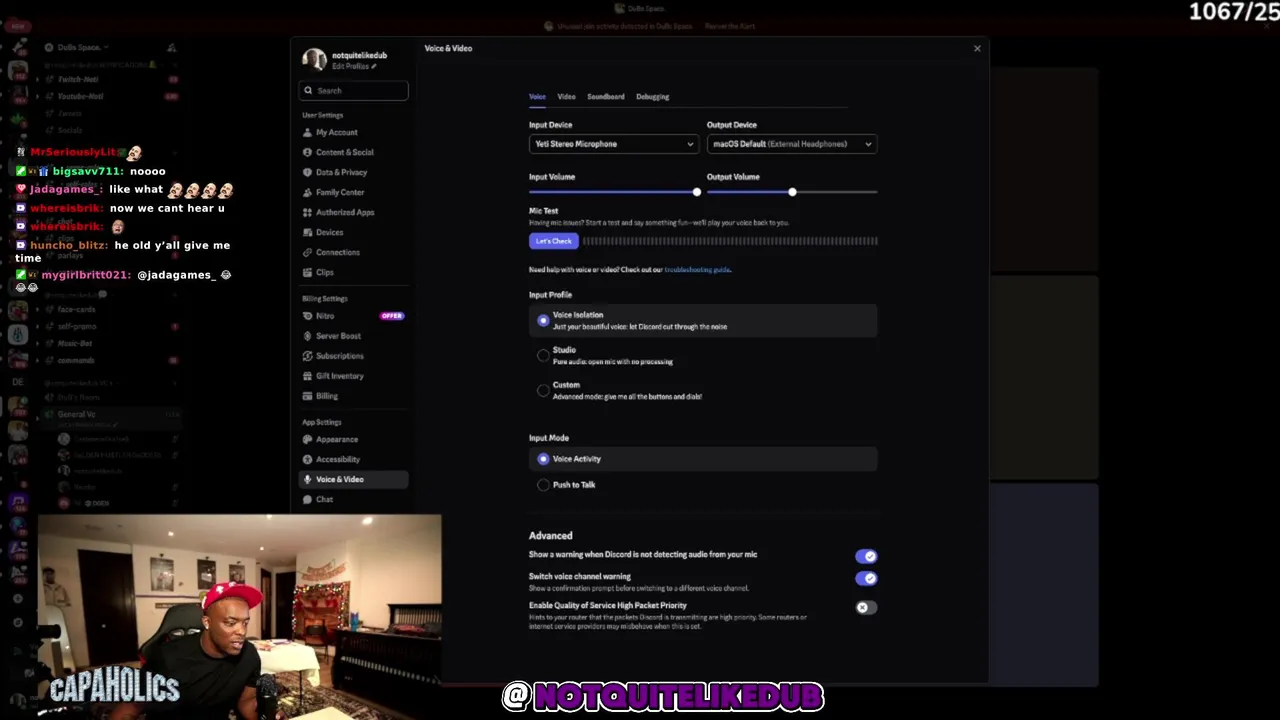Open Chat settings icon
This screenshot has height=720, width=1280.
[x=307, y=499]
